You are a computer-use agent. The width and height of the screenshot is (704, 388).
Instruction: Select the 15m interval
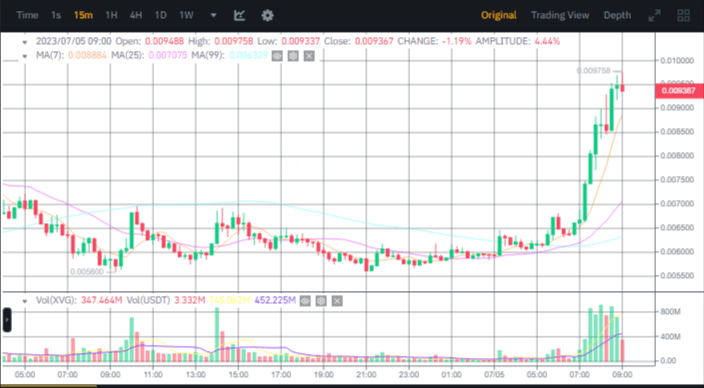84,15
